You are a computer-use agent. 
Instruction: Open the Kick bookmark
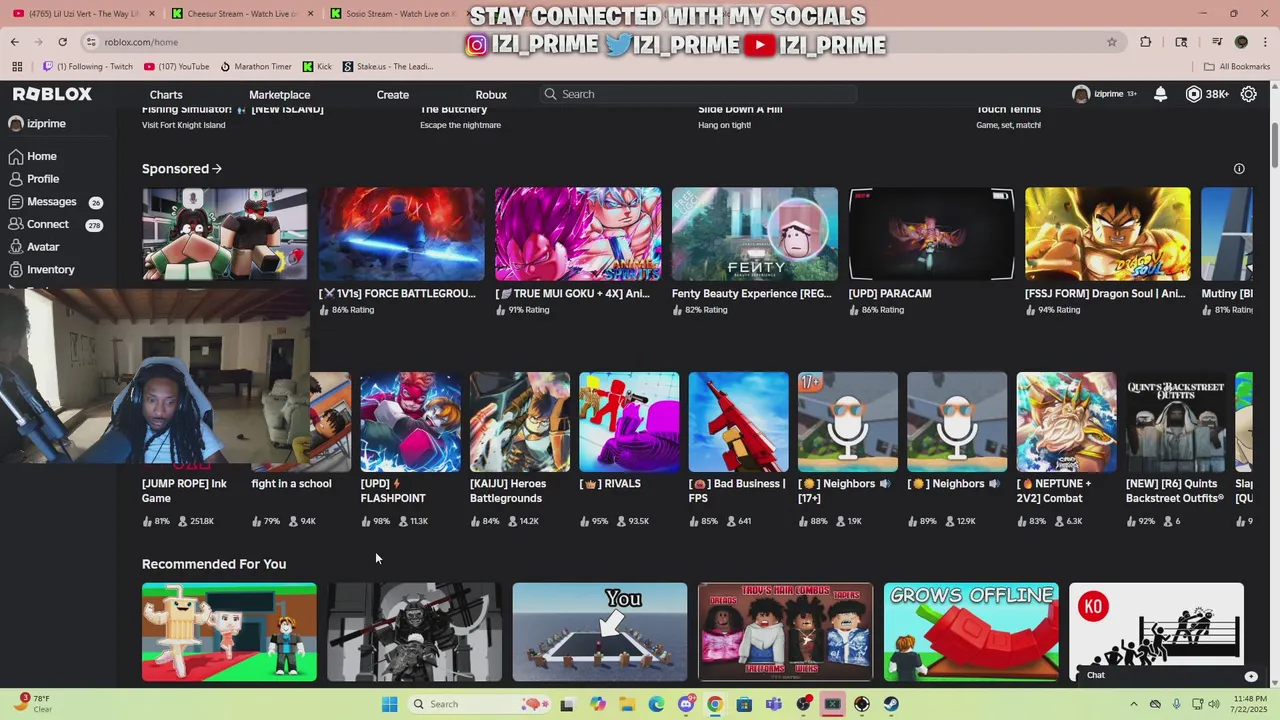[317, 67]
